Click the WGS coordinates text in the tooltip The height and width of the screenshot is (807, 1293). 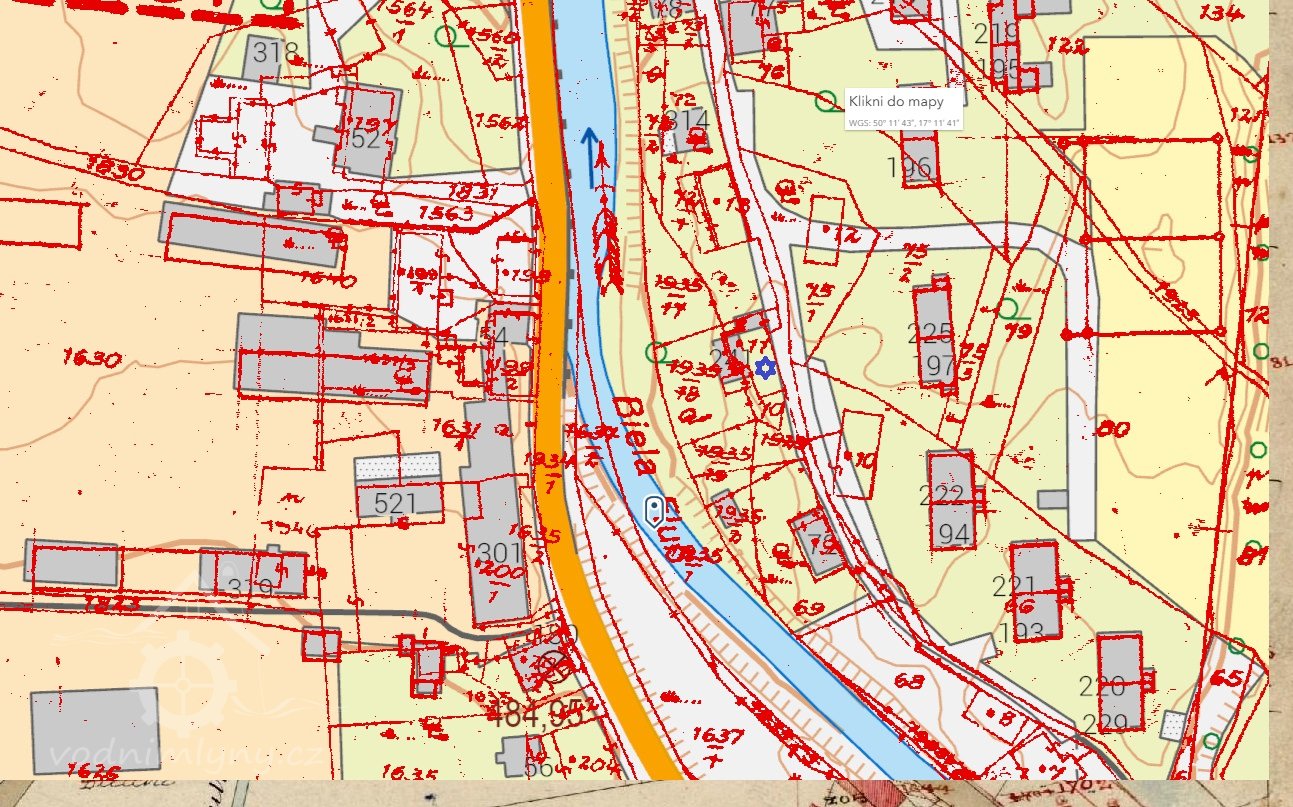coord(903,123)
